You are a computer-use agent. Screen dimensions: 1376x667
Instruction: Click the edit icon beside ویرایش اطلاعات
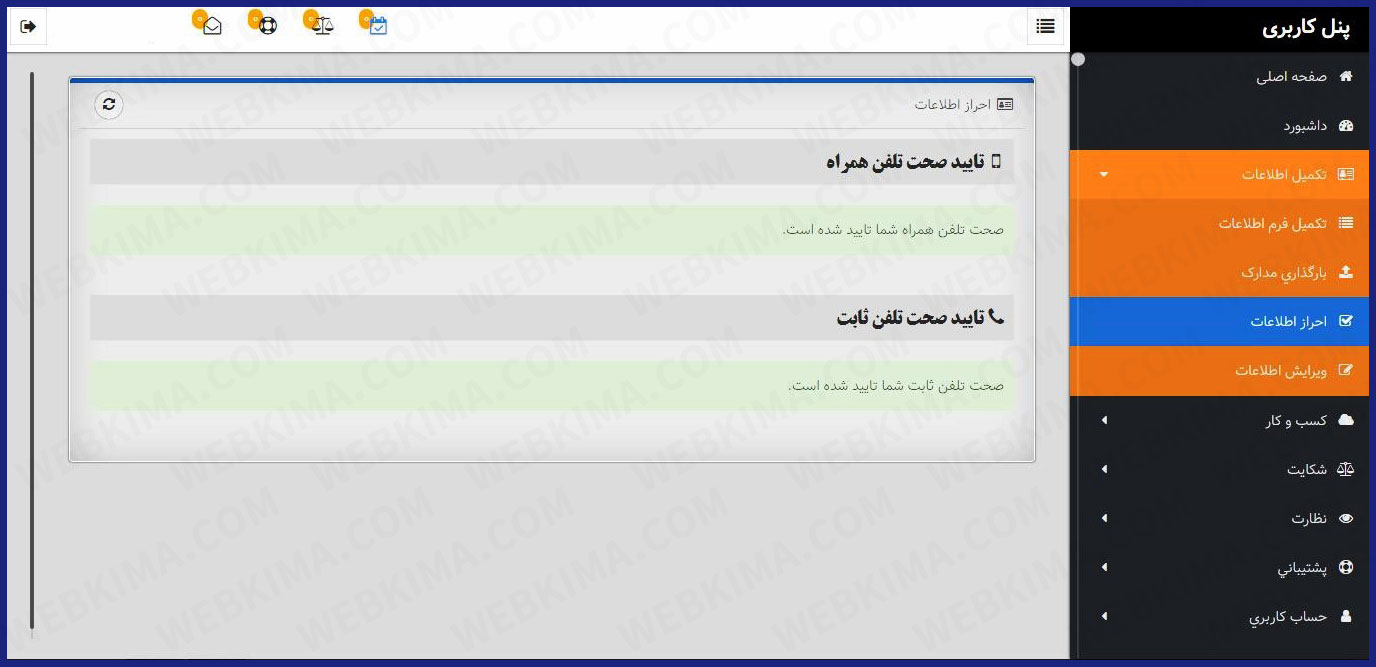tap(1346, 370)
